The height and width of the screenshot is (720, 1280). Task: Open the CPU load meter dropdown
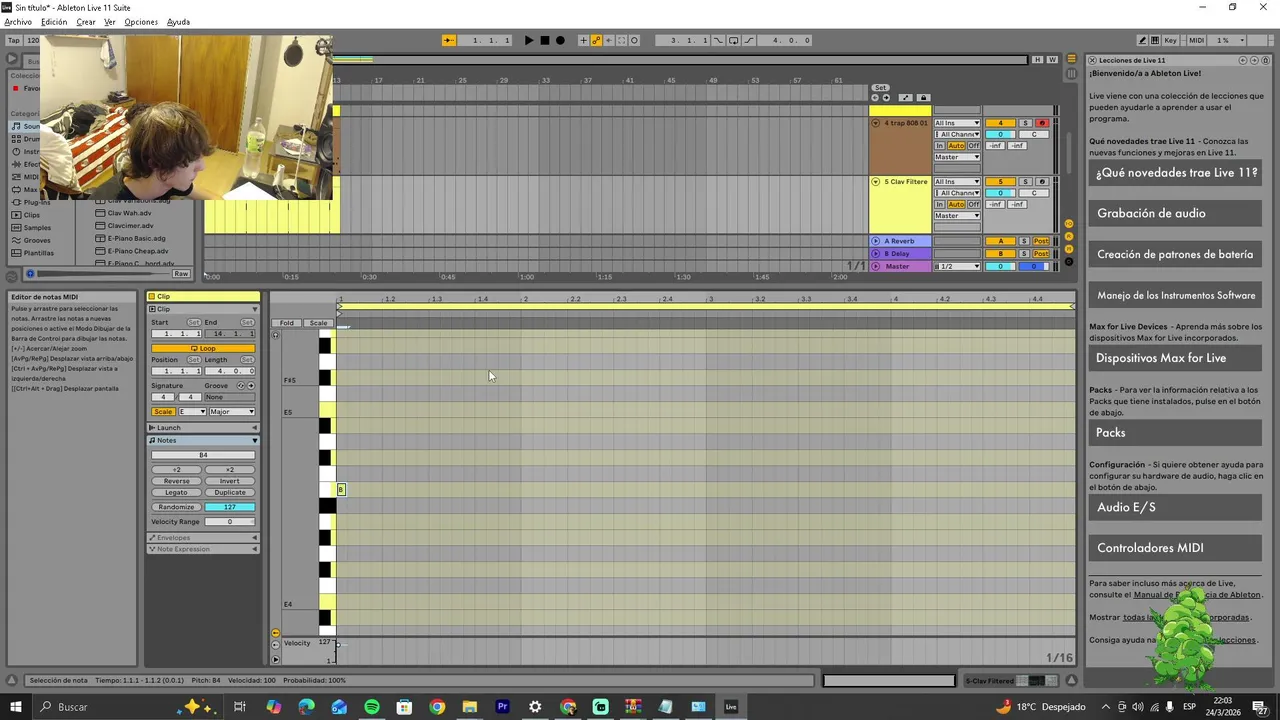(1227, 40)
